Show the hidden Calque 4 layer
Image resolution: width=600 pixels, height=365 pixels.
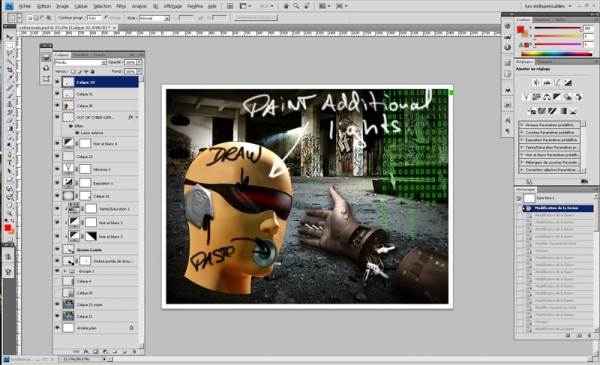pos(57,281)
